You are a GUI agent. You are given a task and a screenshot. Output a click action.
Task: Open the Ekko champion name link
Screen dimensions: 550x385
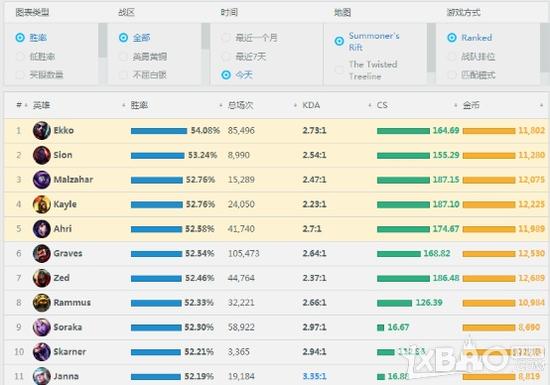63,130
